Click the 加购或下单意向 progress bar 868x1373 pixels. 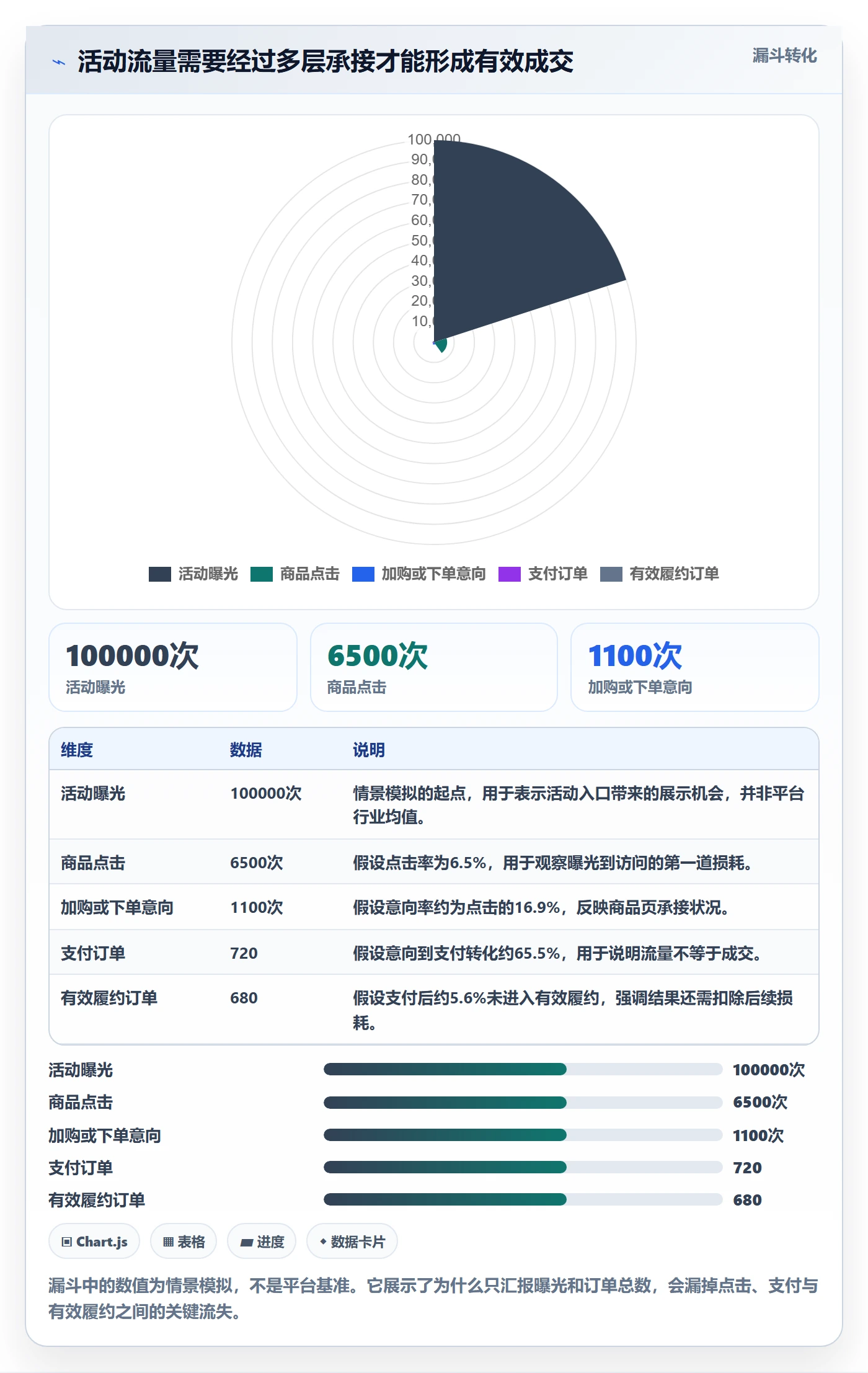coord(523,1135)
